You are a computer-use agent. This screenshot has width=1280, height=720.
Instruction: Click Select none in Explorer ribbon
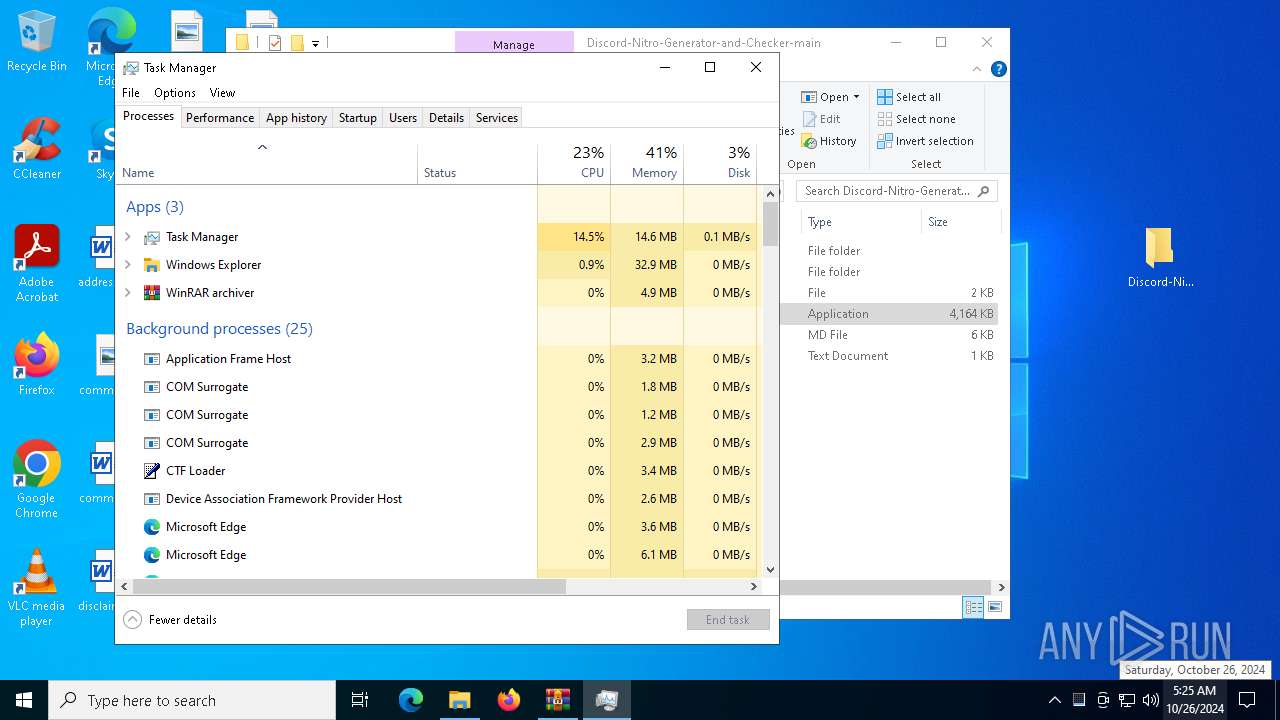coord(916,119)
